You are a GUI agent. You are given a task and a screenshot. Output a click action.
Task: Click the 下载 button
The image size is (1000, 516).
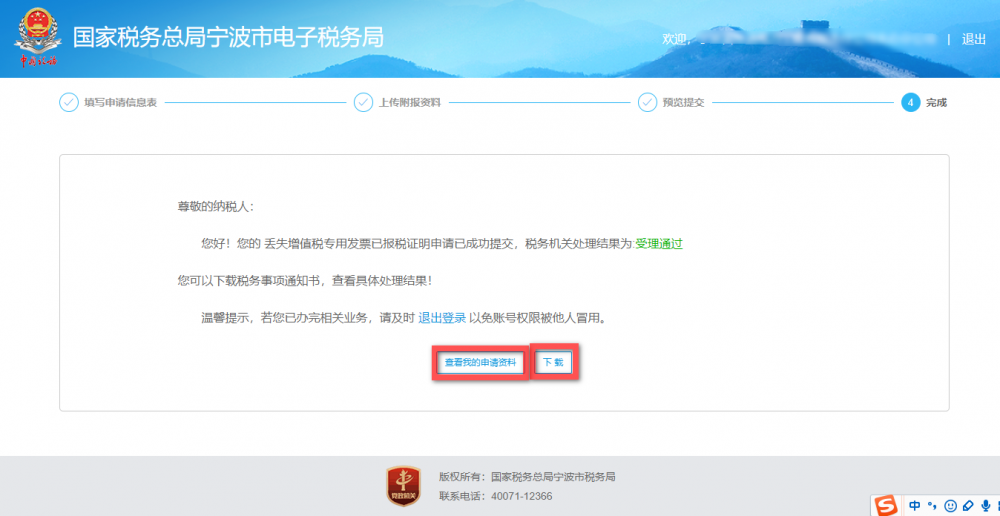(x=554, y=363)
